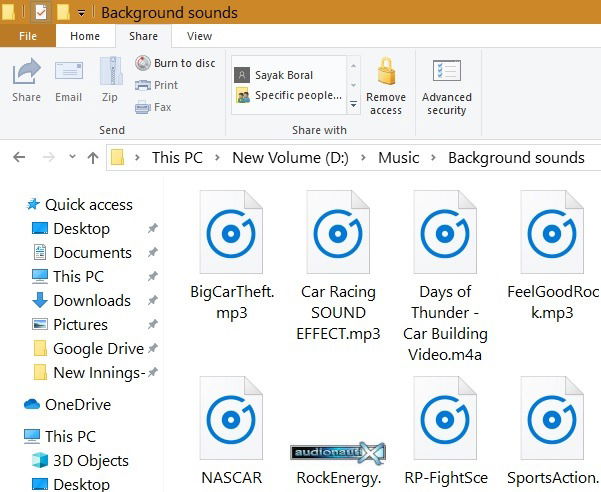This screenshot has width=601, height=492.
Task: Select the NASCAR audio file icon
Action: pyautogui.click(x=232, y=418)
